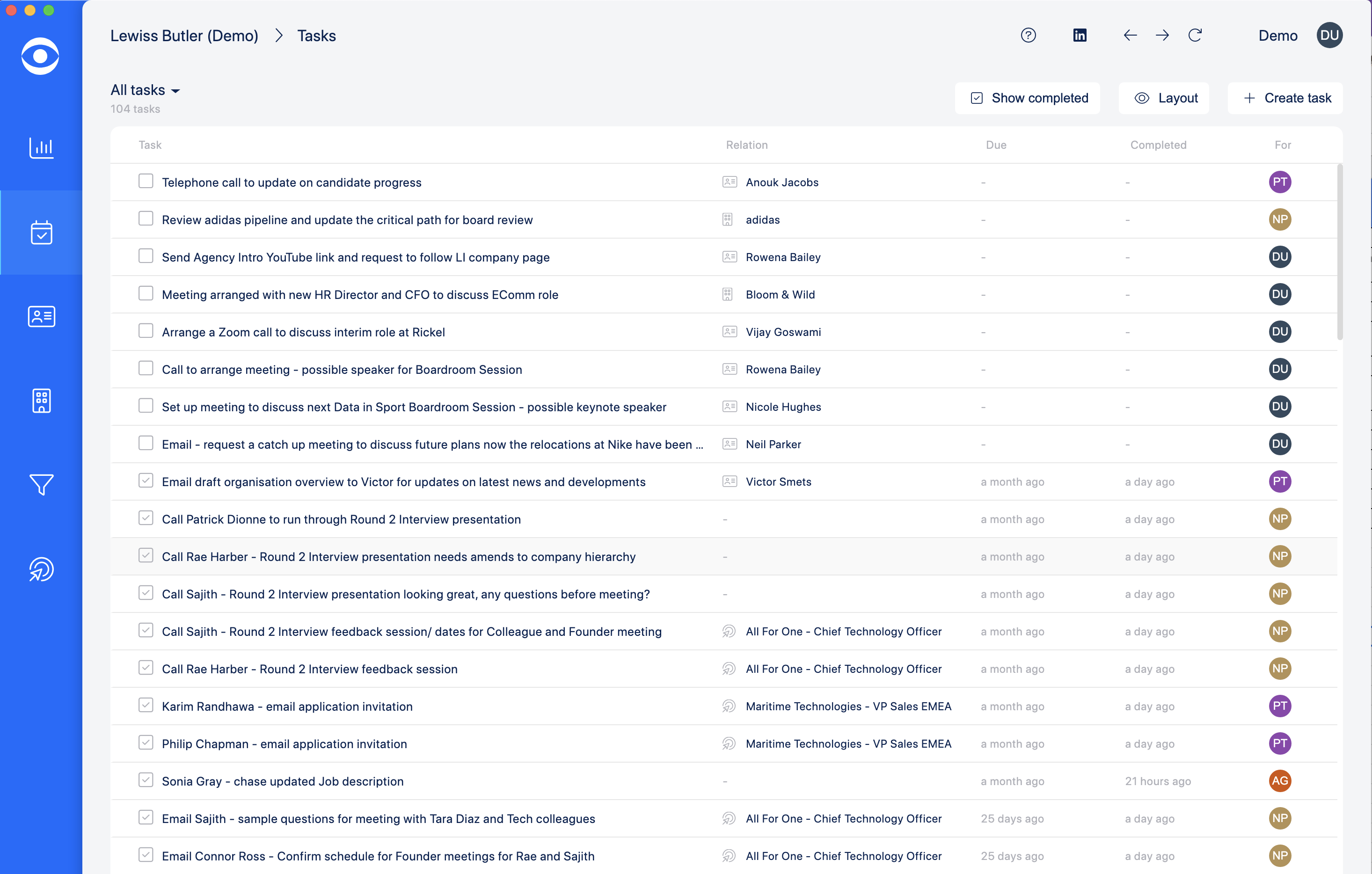Expand the All tasks dropdown

pyautogui.click(x=145, y=90)
